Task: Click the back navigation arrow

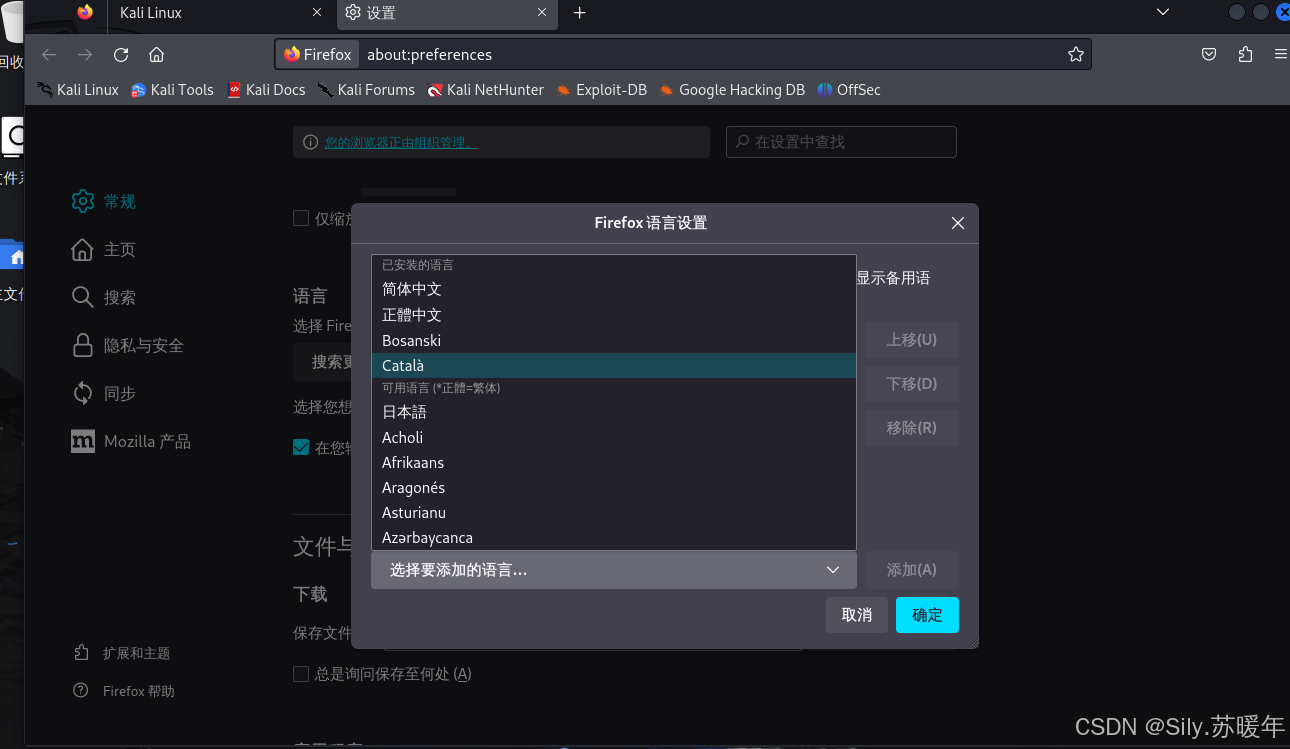Action: point(49,55)
